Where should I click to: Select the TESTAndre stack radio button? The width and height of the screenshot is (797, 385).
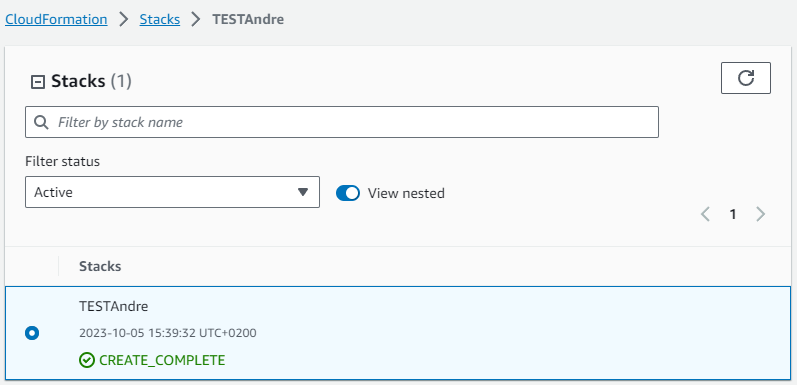(x=32, y=333)
